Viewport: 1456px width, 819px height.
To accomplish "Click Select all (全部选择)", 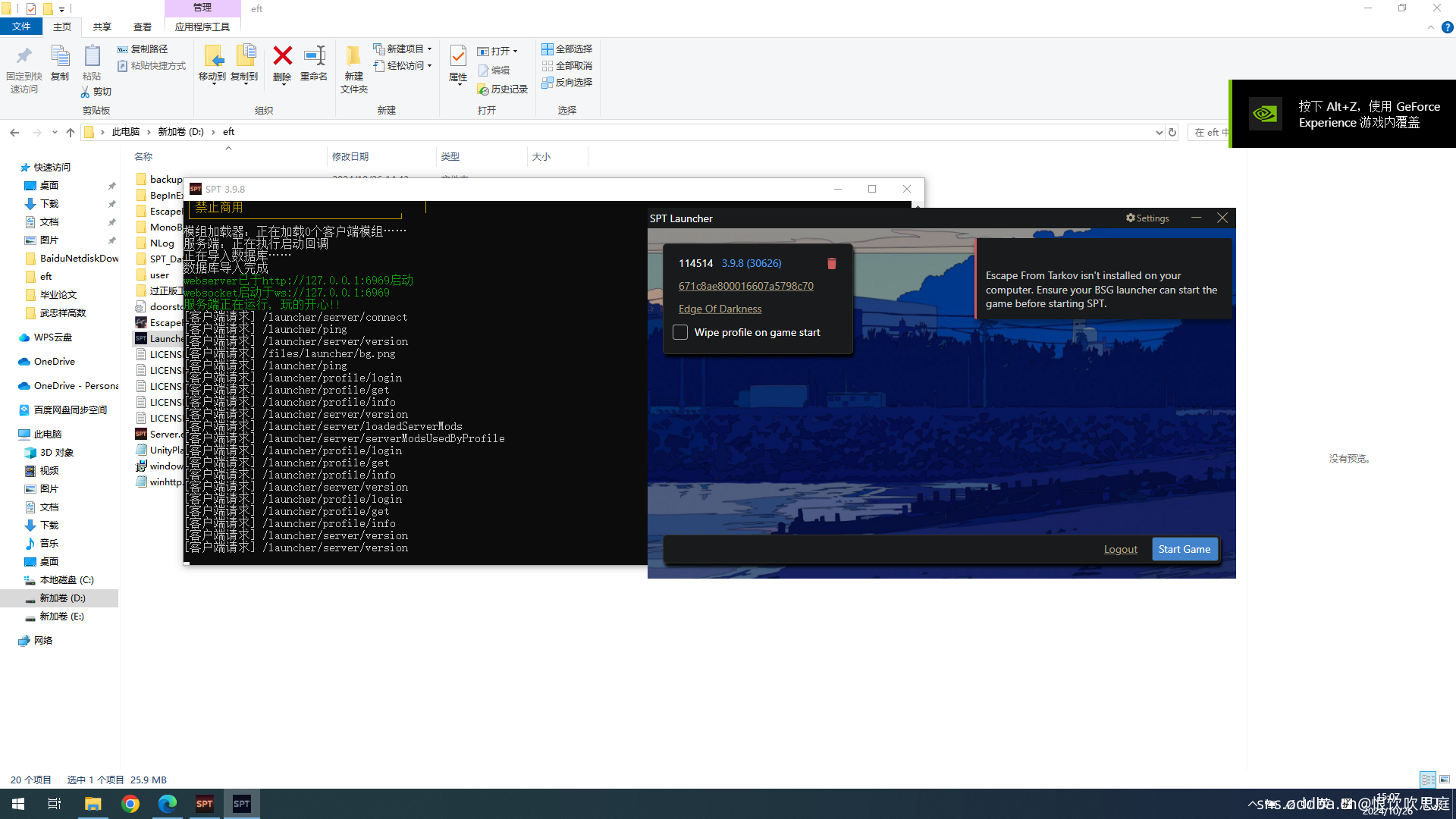I will [567, 49].
